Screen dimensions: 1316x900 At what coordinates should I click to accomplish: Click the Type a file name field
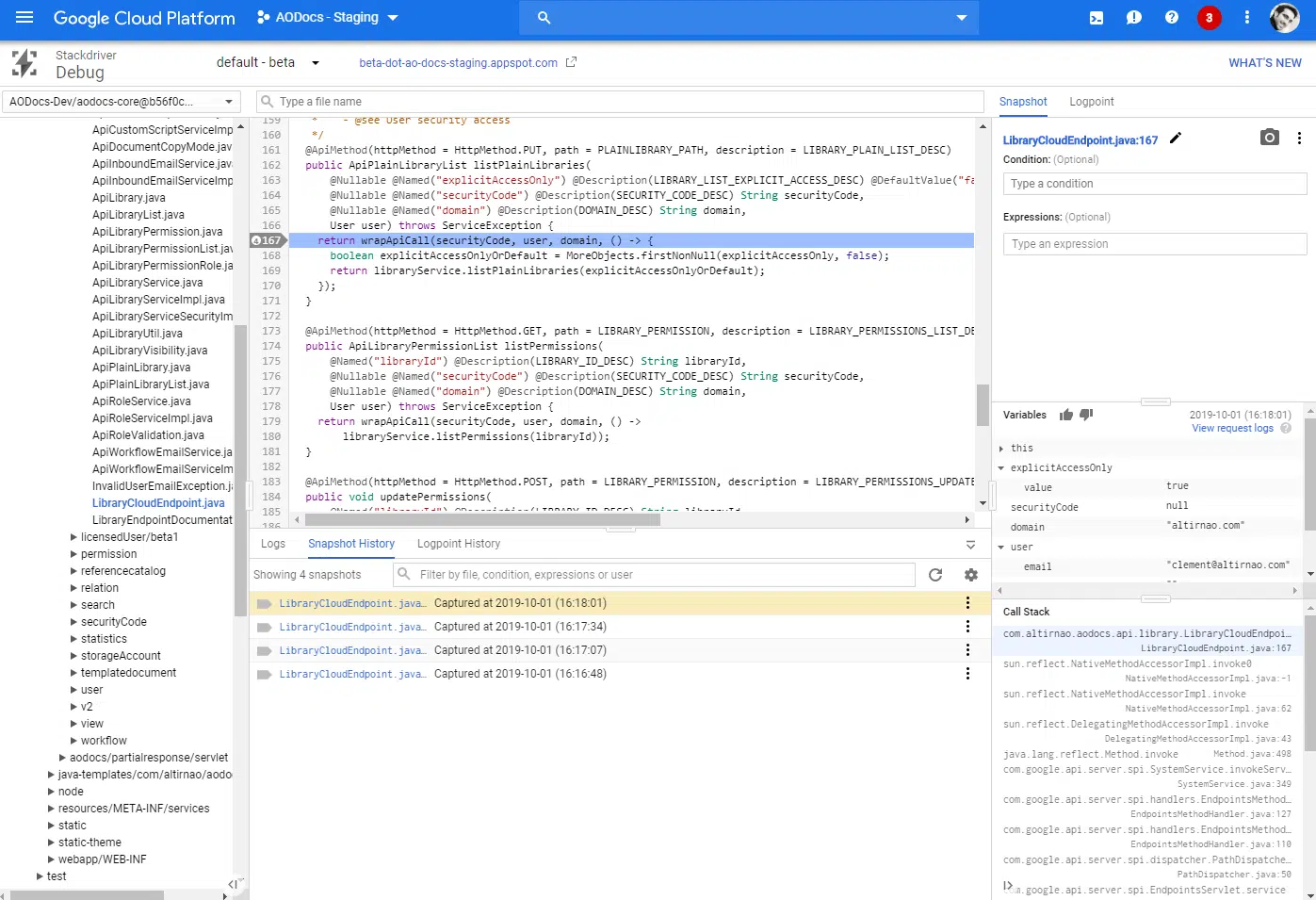point(620,102)
